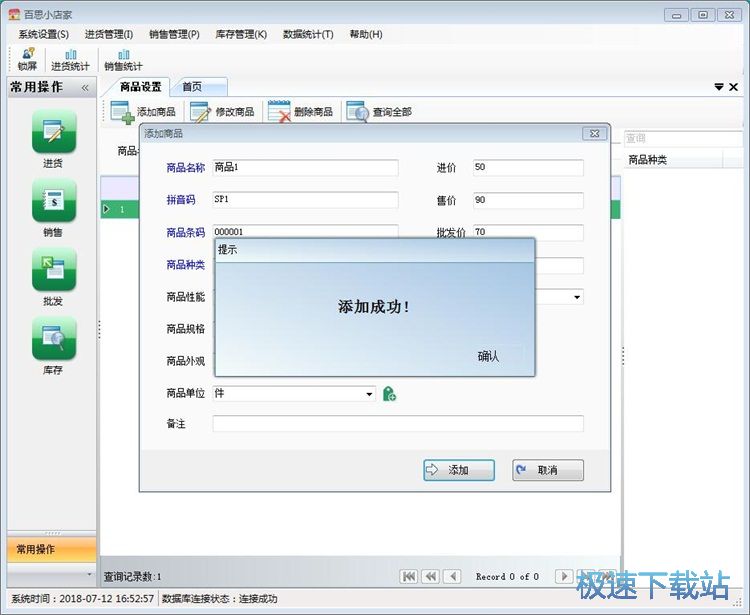
Task: Open 销售管理(P) menu
Action: click(174, 34)
